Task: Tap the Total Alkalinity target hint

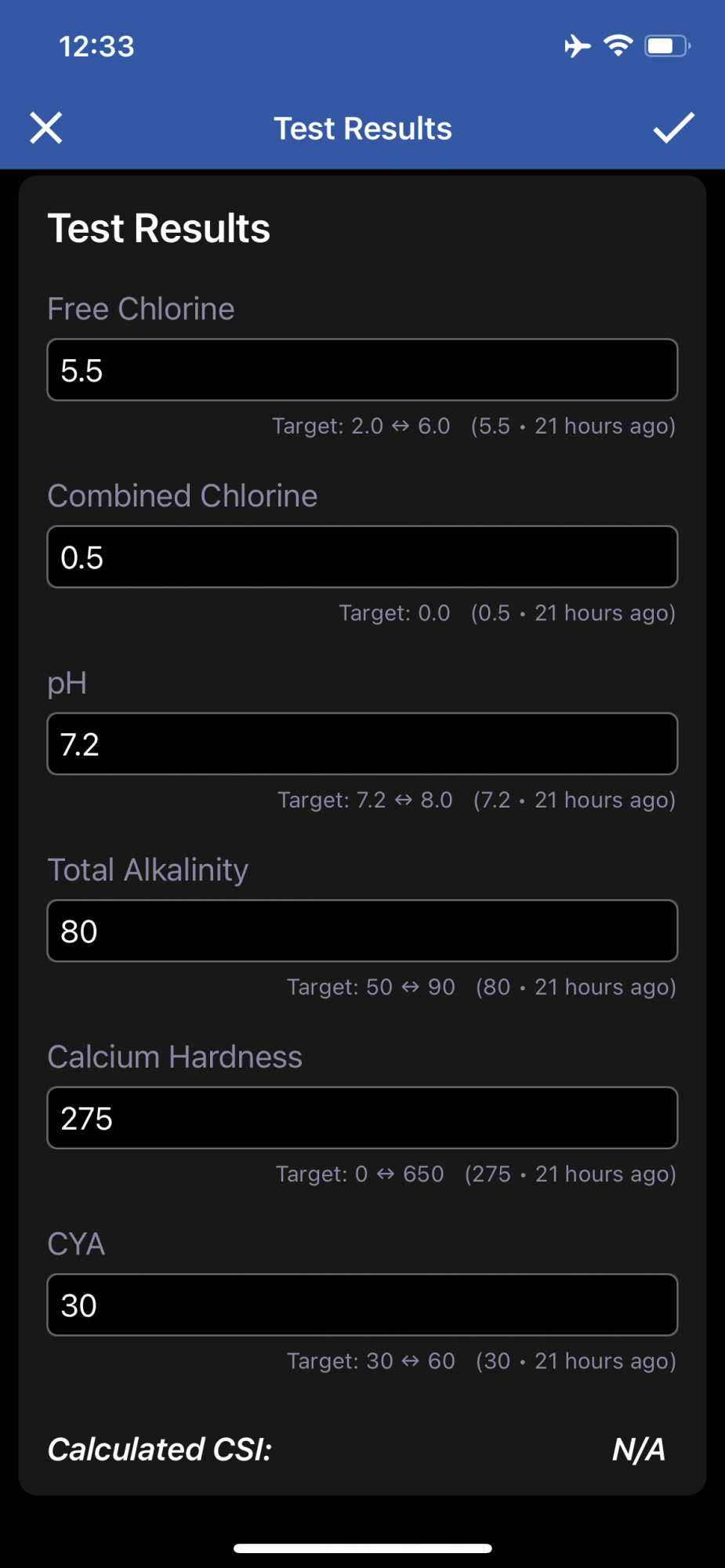Action: coord(371,987)
